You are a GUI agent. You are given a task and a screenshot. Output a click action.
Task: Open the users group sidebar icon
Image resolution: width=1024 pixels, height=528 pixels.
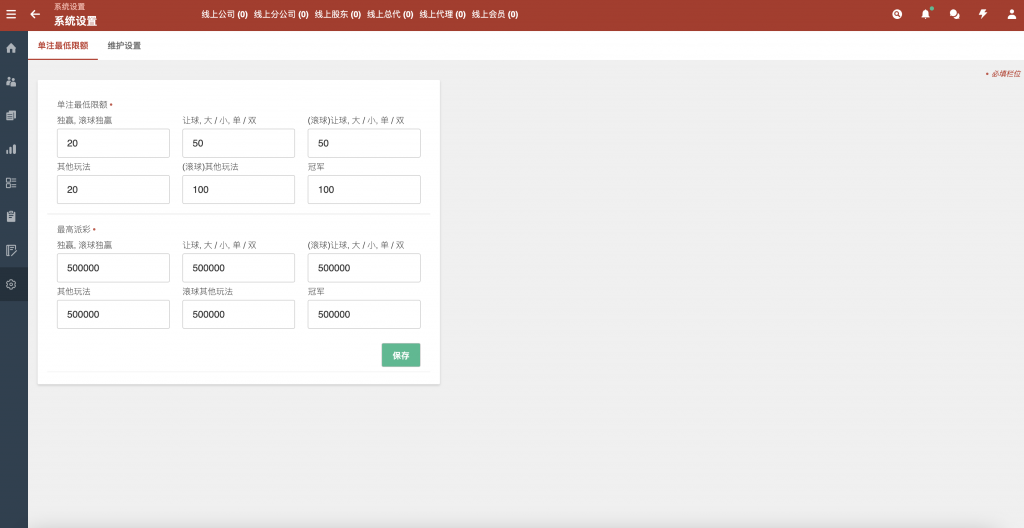coord(11,82)
